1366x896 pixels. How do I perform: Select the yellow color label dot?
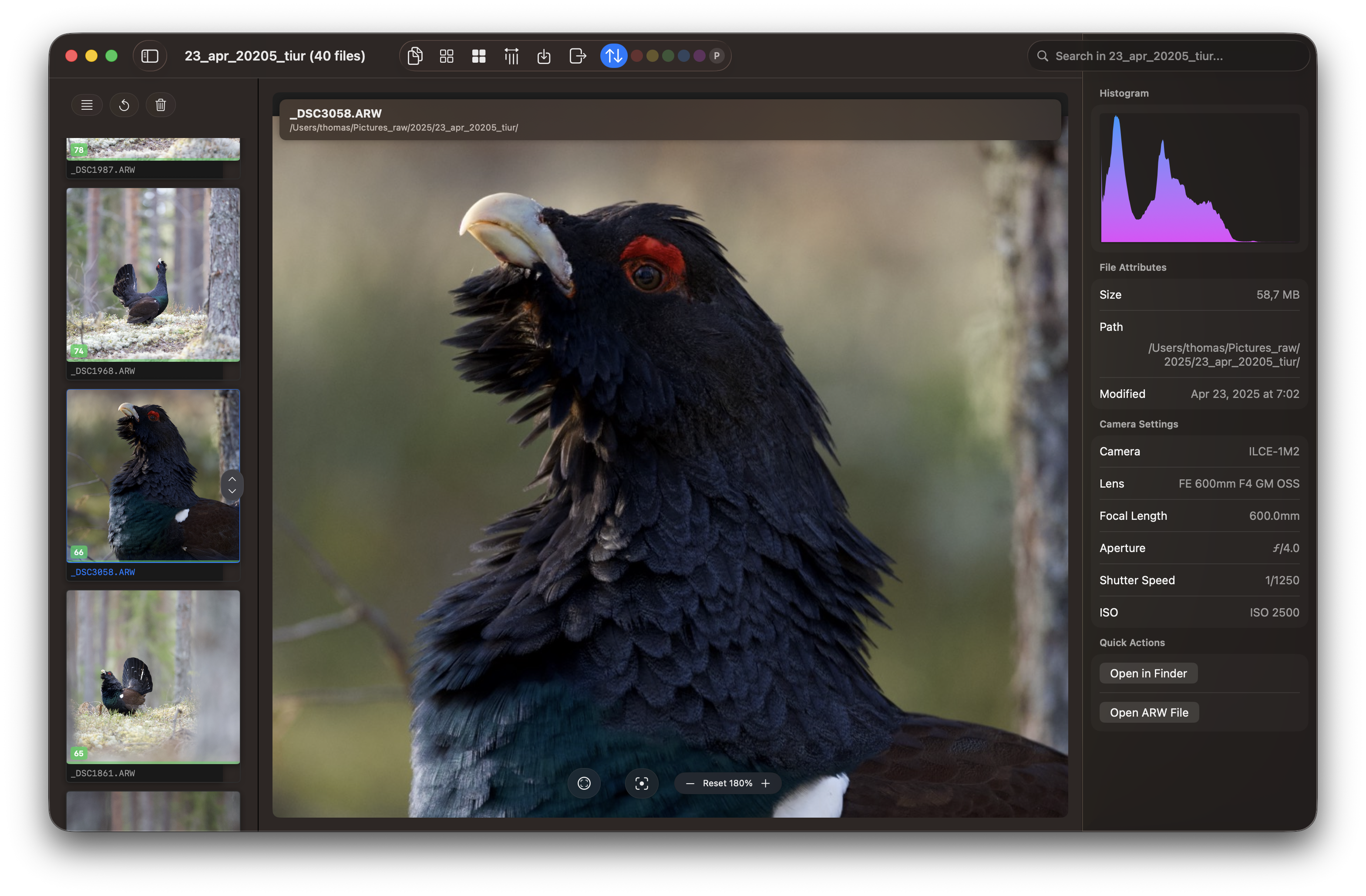point(653,56)
